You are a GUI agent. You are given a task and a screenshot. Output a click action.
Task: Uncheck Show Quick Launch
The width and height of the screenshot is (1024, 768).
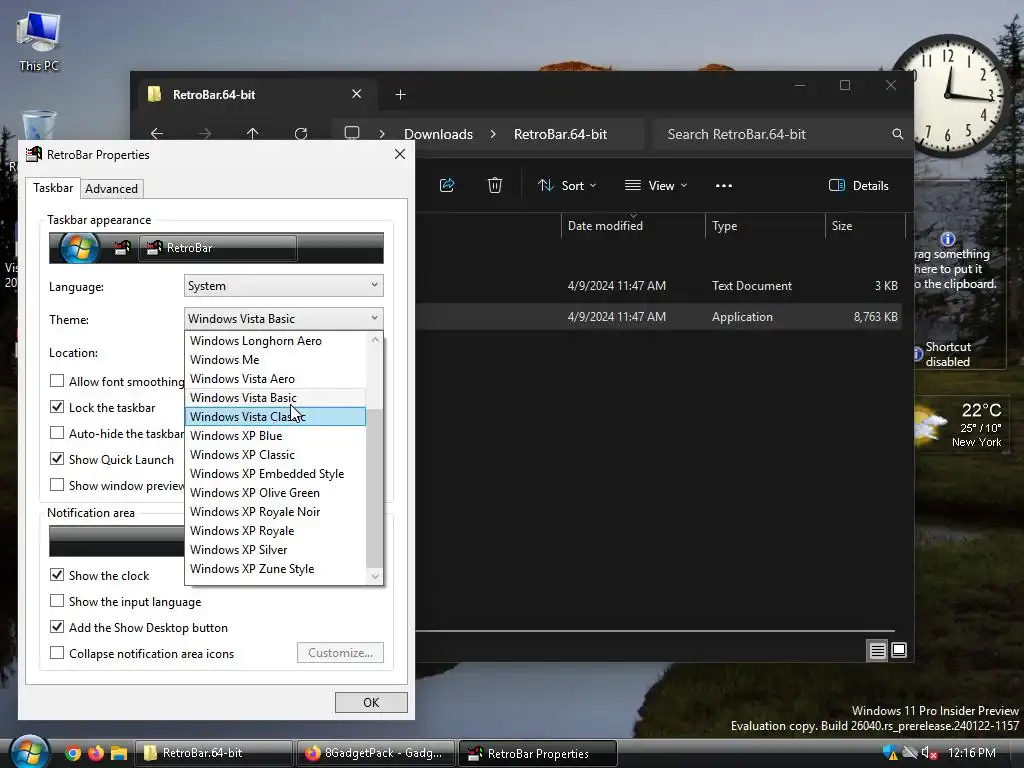pos(57,459)
